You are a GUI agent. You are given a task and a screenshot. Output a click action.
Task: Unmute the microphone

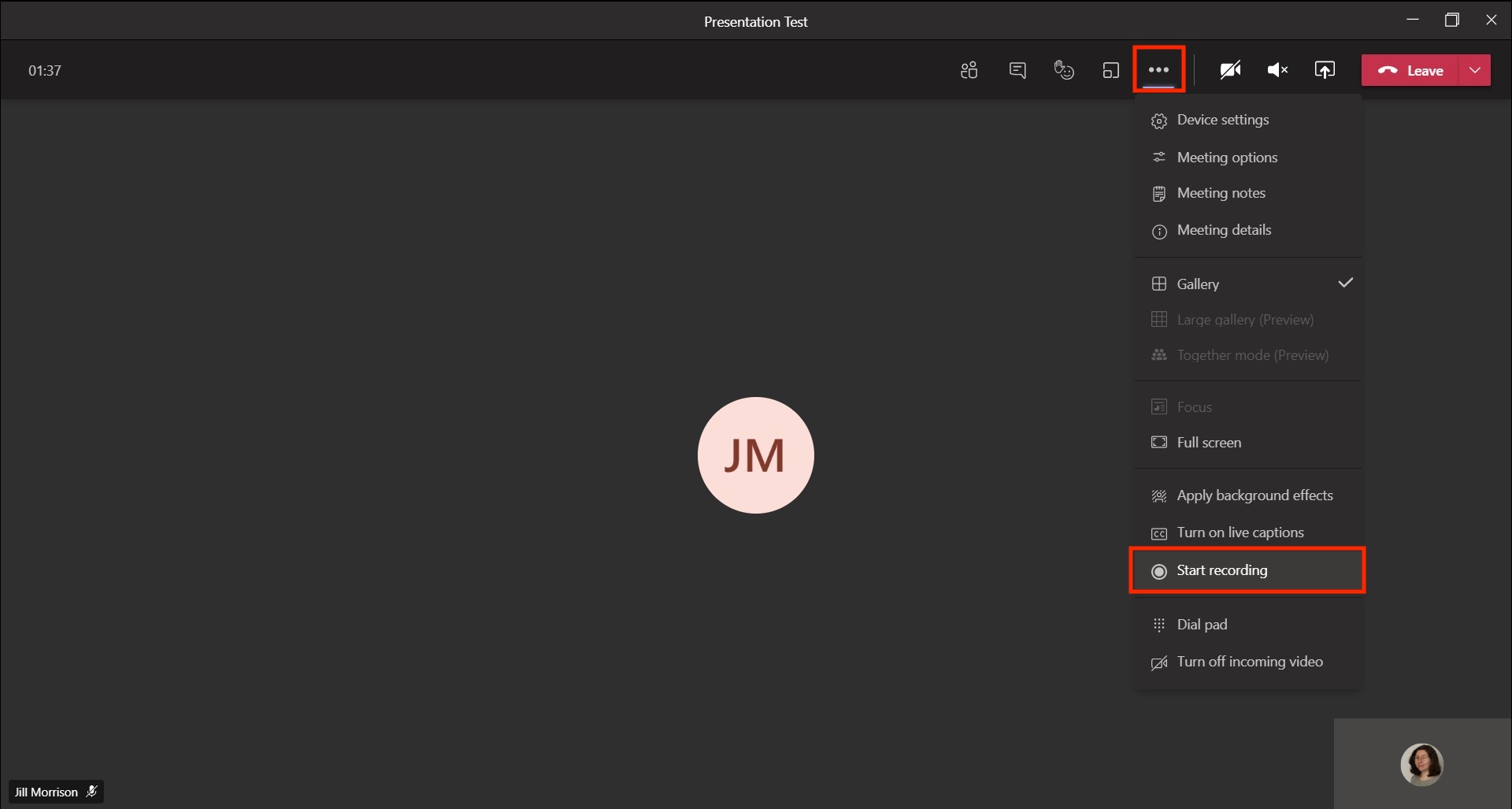(x=1277, y=70)
